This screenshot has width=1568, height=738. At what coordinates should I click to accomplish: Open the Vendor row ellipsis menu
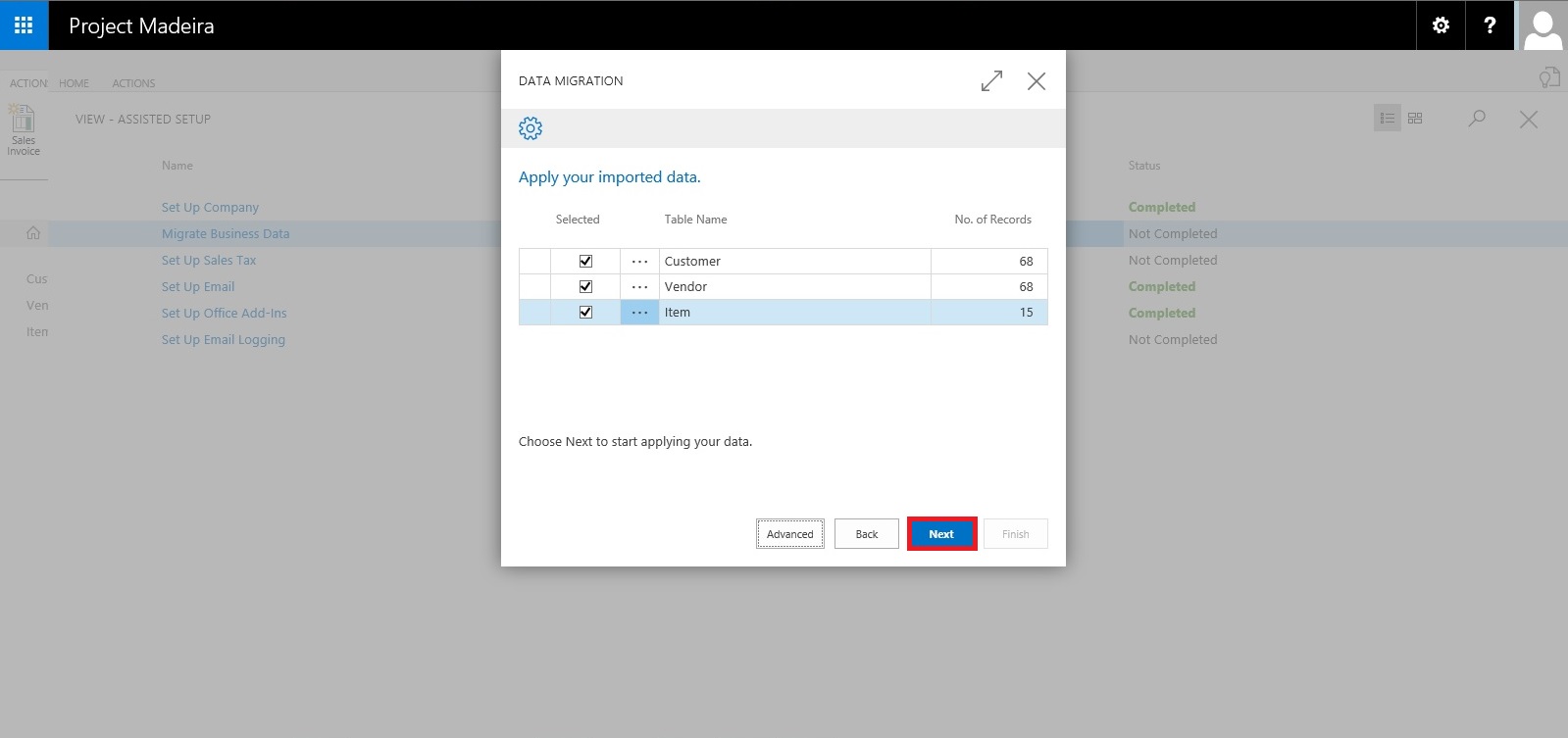(639, 287)
